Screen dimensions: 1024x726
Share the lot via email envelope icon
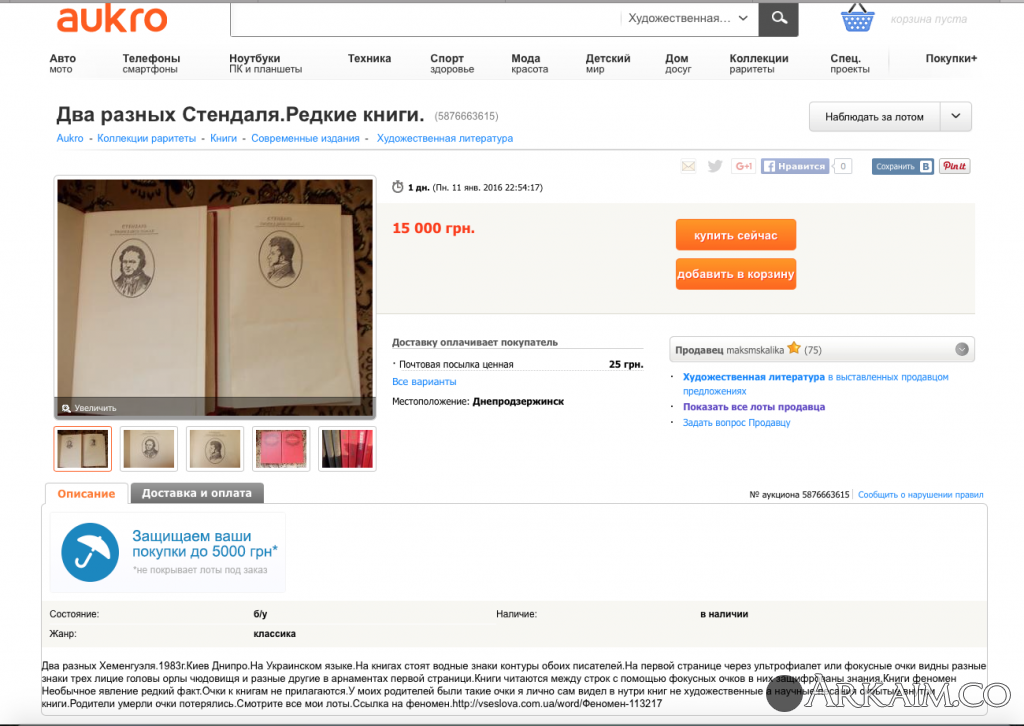coord(688,166)
